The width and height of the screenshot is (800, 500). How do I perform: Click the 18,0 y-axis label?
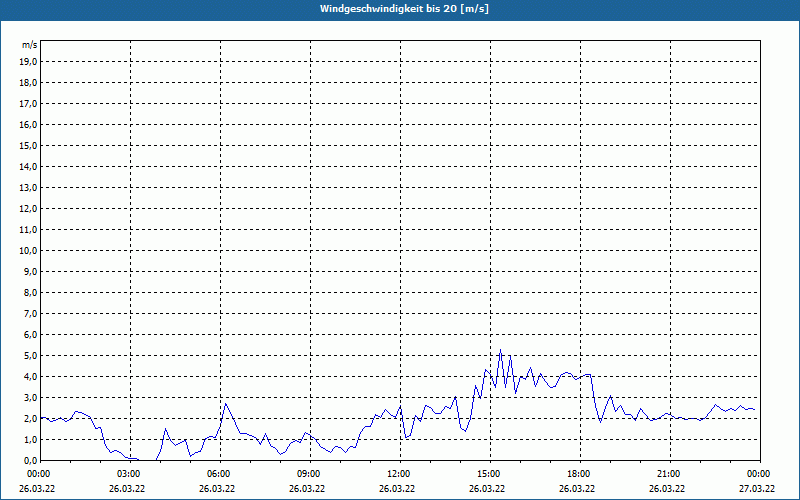tap(28, 83)
